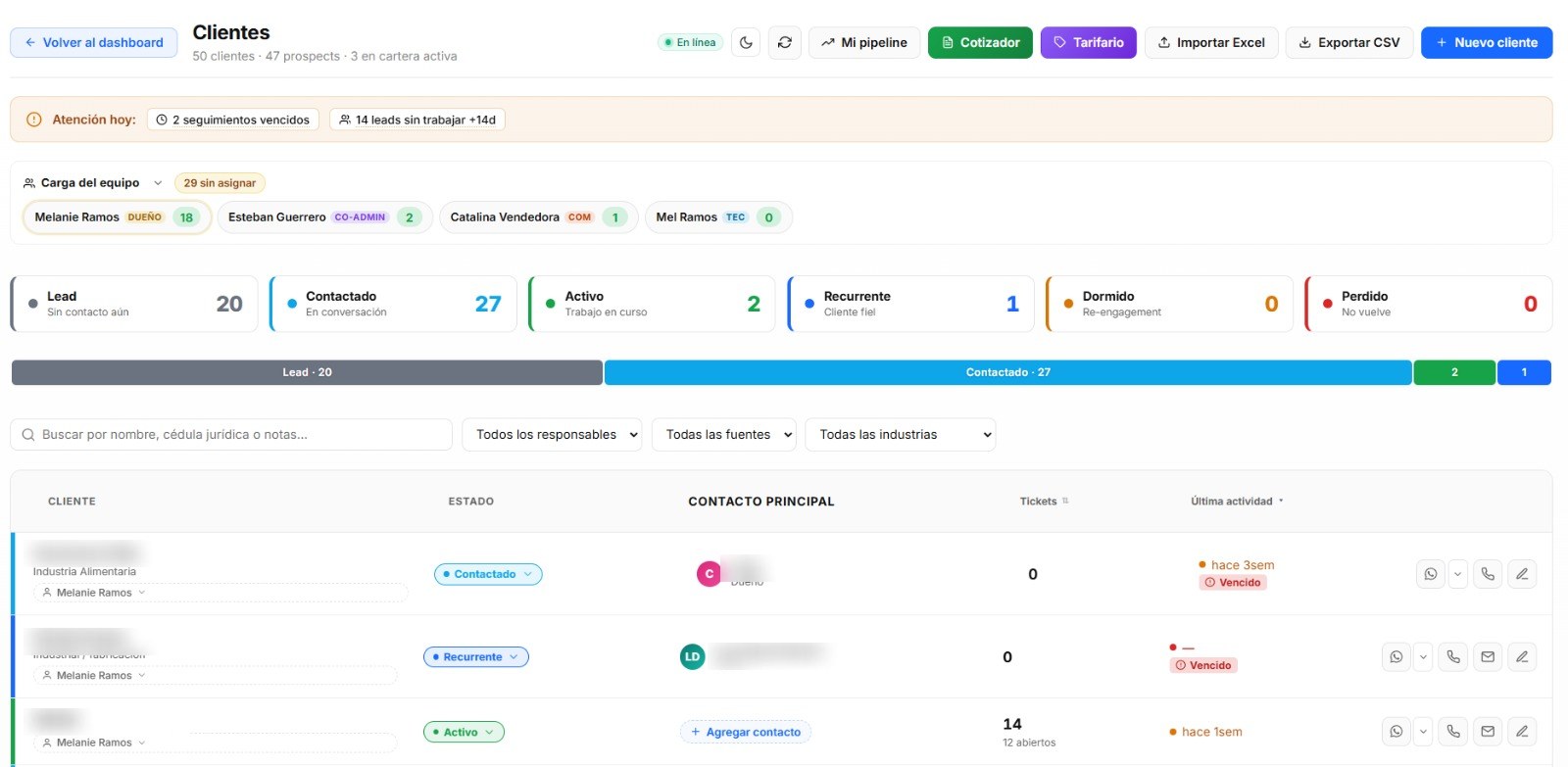
Task: Open 14 leads sin trabajar alert
Action: tap(417, 120)
